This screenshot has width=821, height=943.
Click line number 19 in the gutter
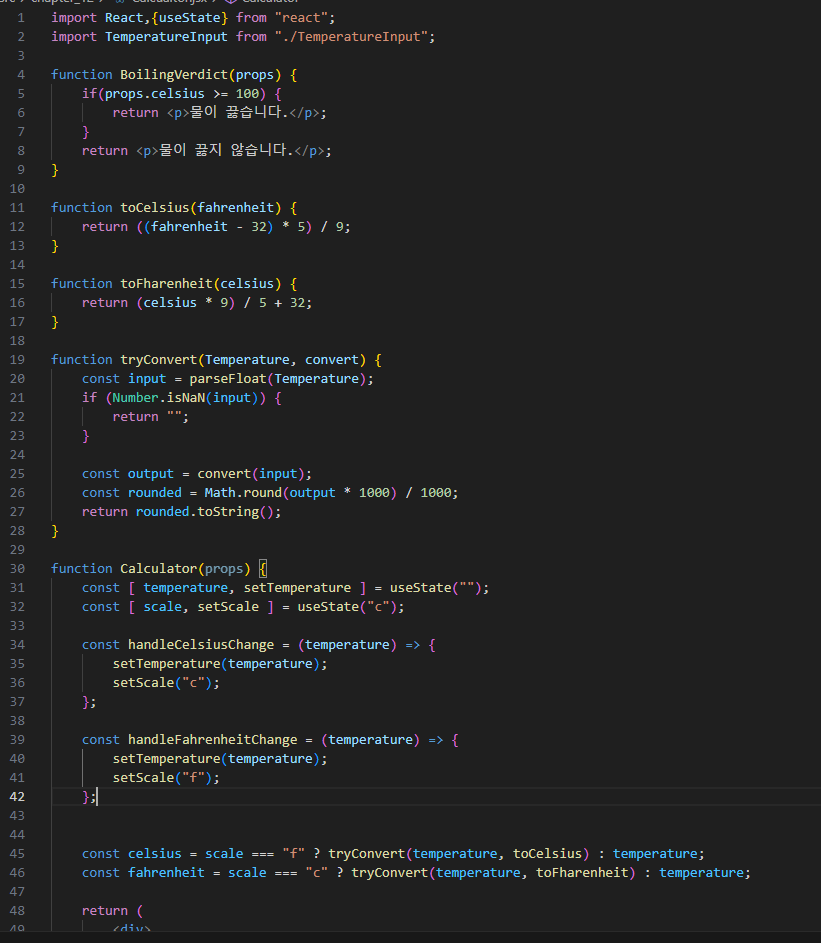17,360
